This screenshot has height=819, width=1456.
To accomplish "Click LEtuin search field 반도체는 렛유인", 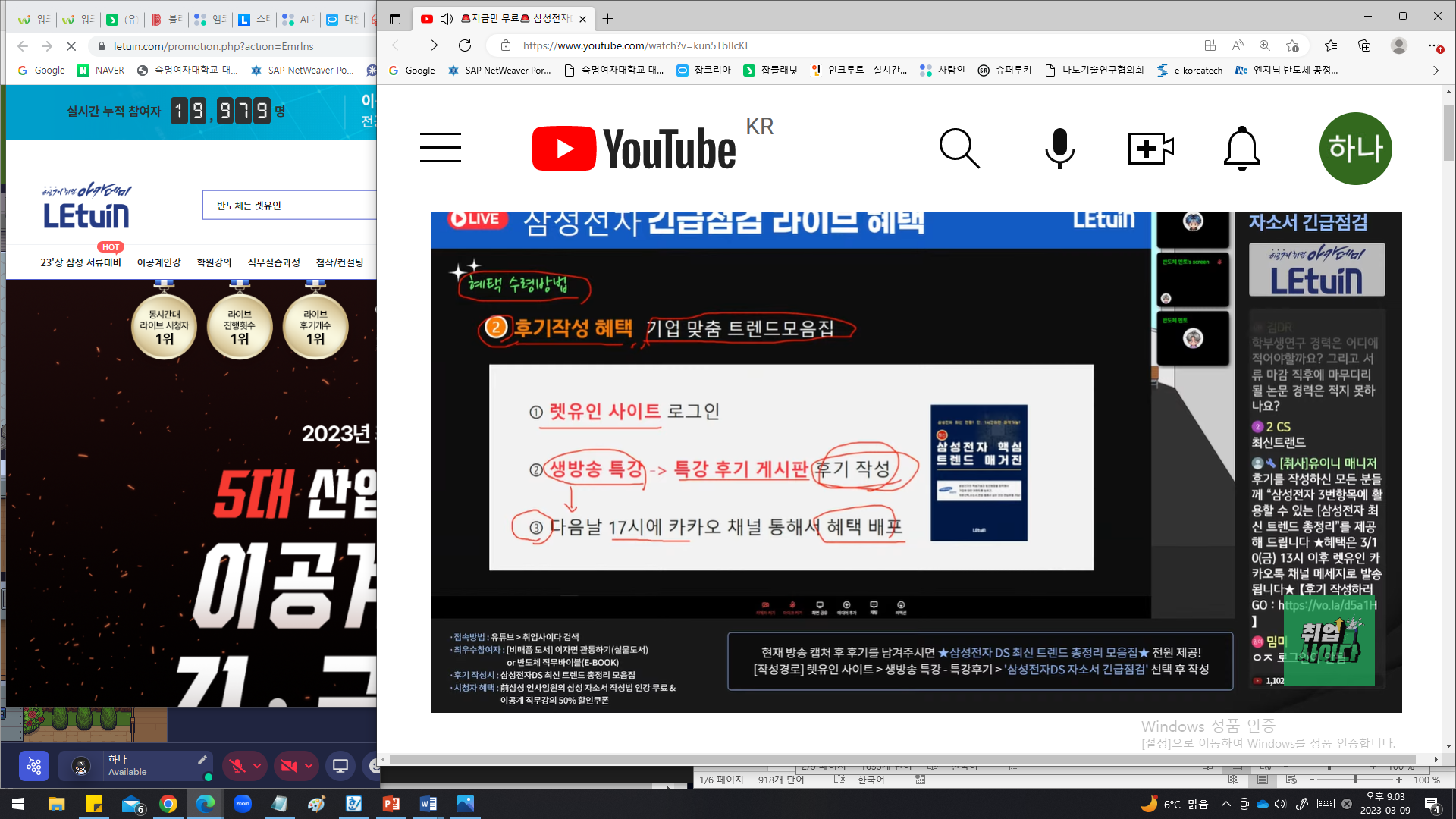I will pyautogui.click(x=289, y=206).
